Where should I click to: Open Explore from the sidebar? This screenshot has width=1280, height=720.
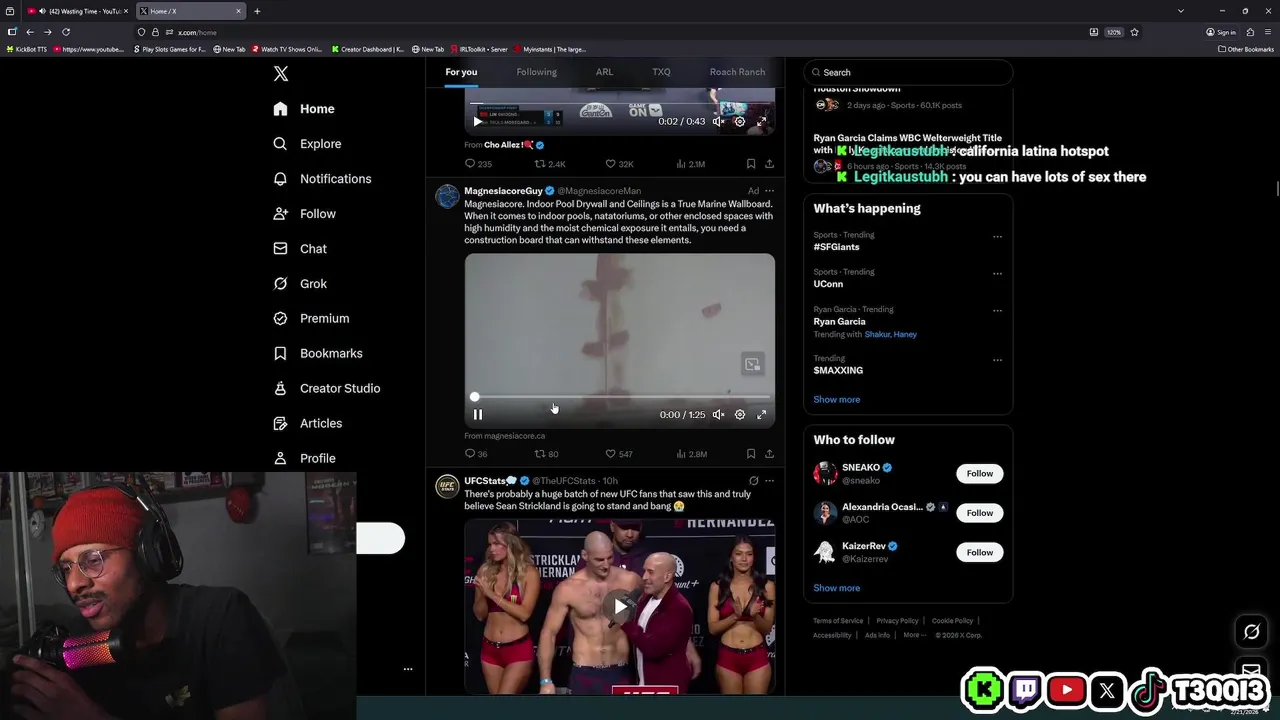click(x=307, y=144)
